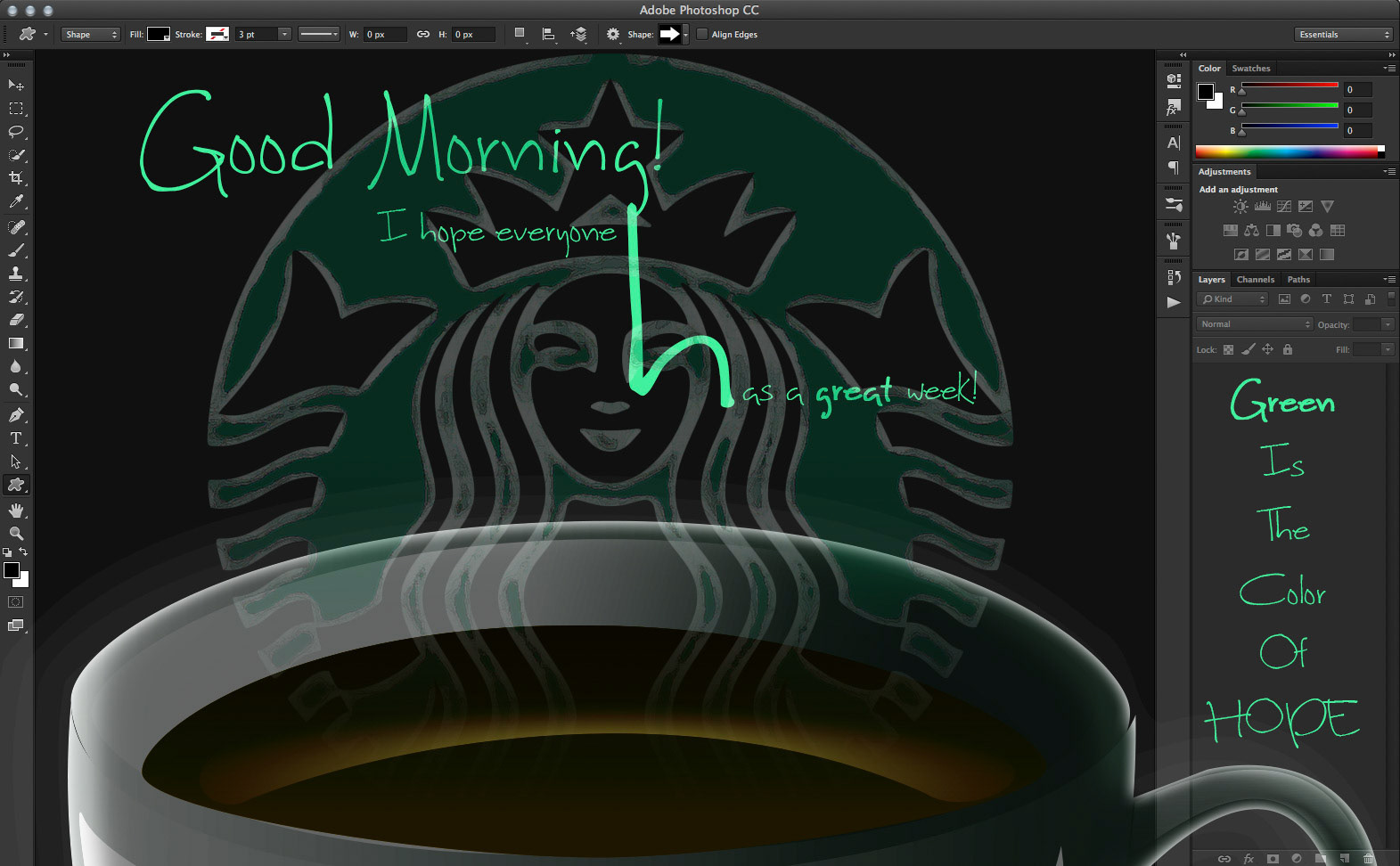This screenshot has width=1400, height=866.
Task: Select the Custom Shape tool in toolbox
Action: pos(16,485)
